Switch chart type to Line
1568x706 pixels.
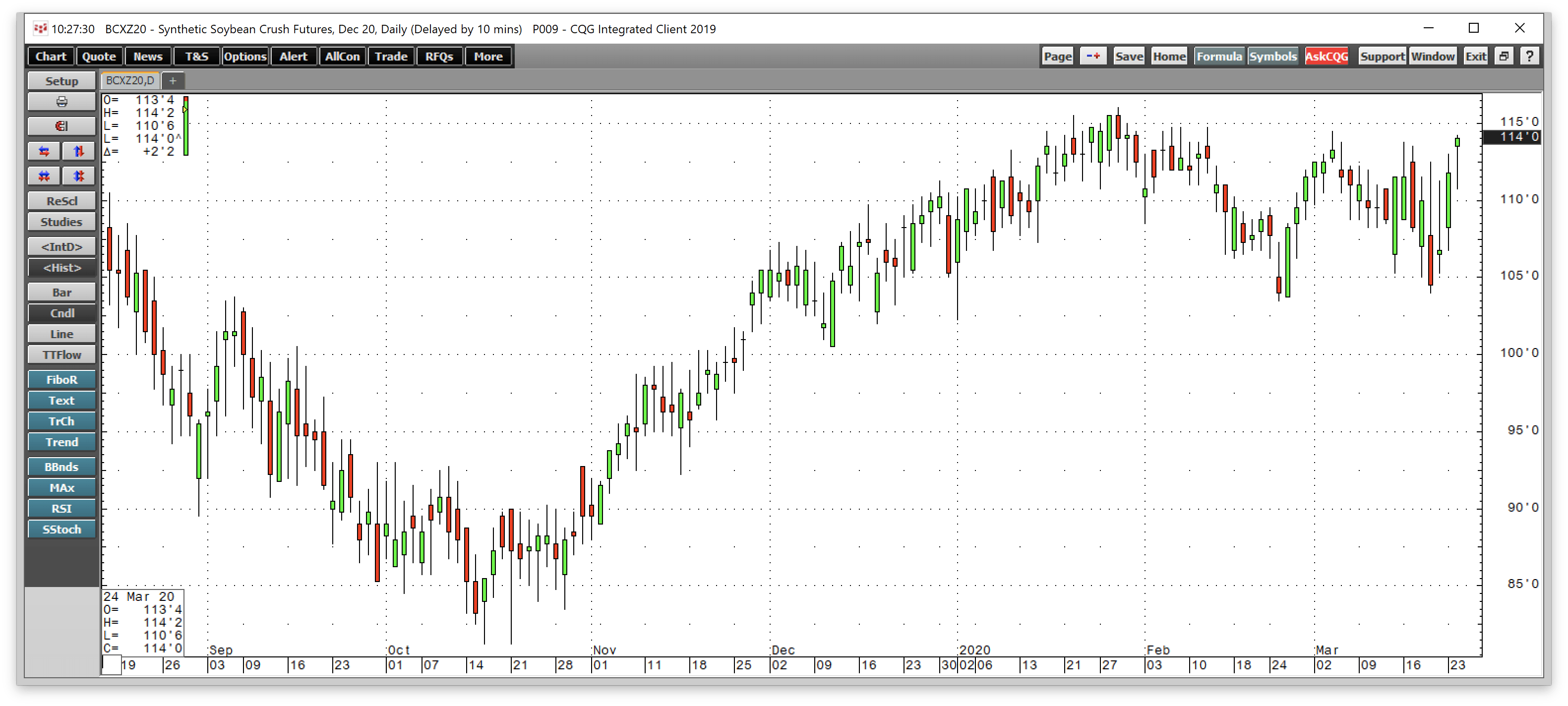coord(61,334)
